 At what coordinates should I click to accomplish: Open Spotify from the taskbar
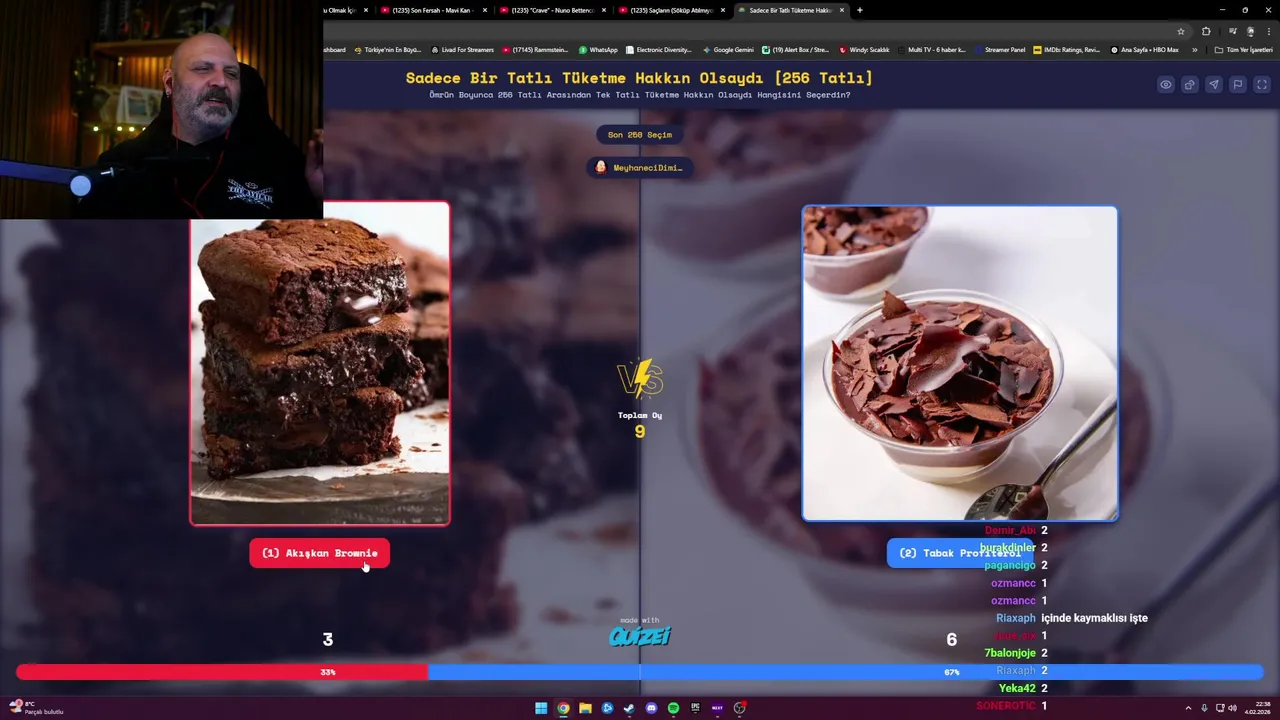coord(673,708)
